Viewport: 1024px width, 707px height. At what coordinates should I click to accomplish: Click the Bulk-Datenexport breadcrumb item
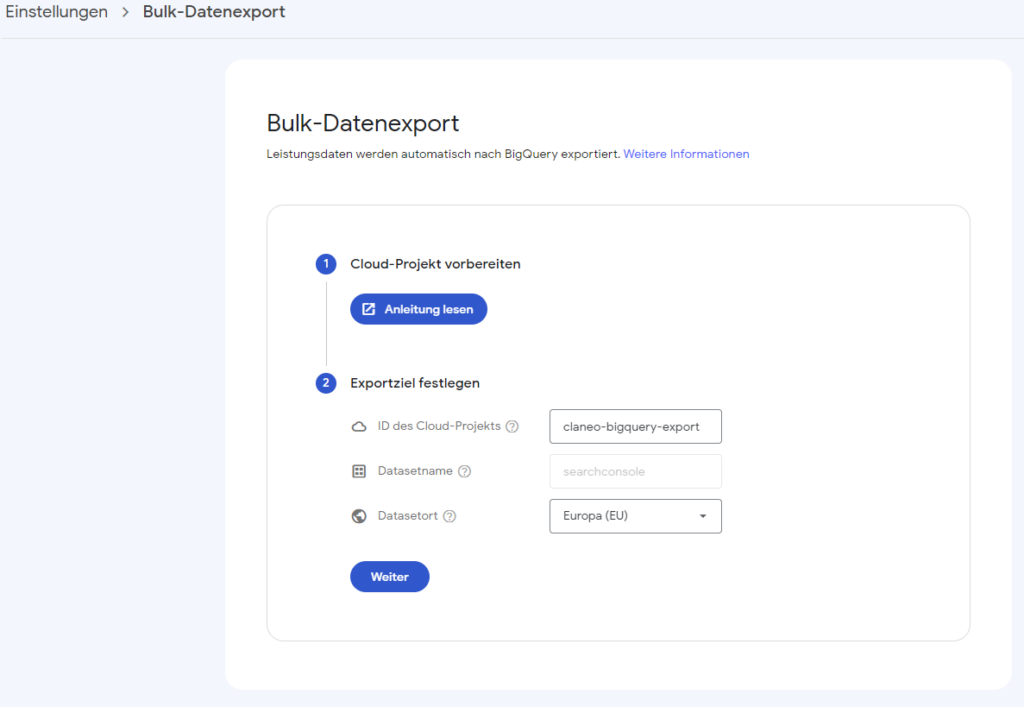click(x=214, y=12)
